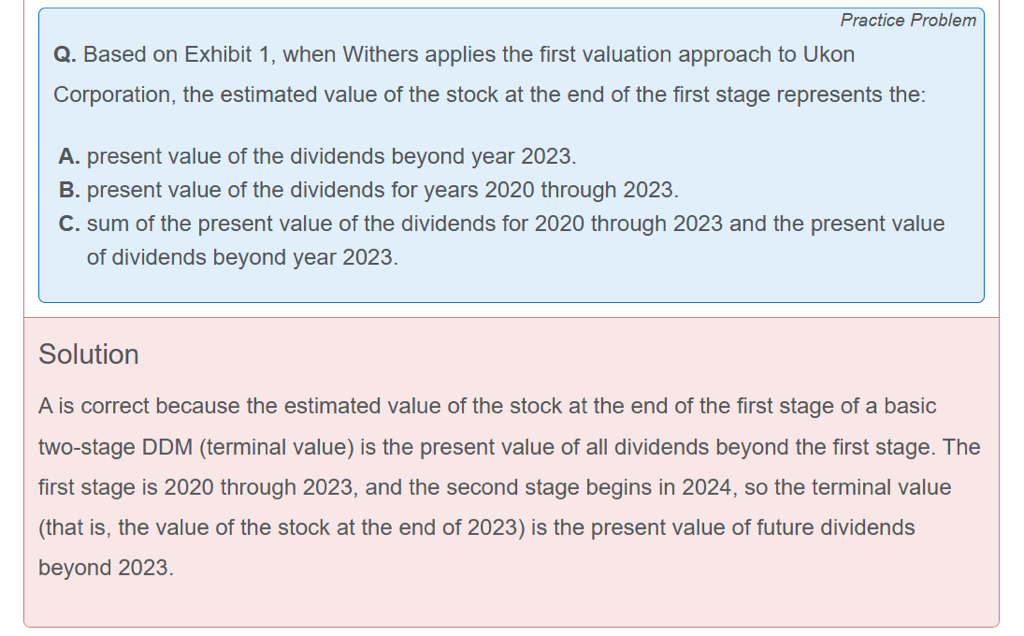This screenshot has width=1024, height=636.
Task: Click the 'Solution' heading
Action: (88, 355)
